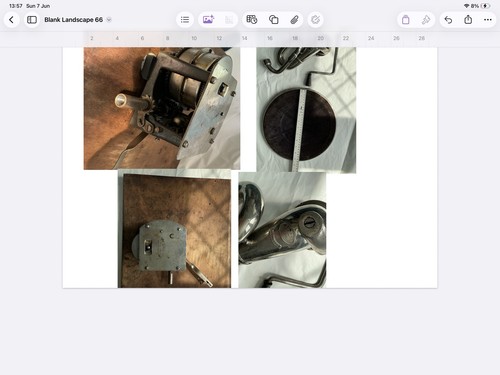Open the Blank Landscape 66 title menu
The image size is (500, 375).
[78, 20]
